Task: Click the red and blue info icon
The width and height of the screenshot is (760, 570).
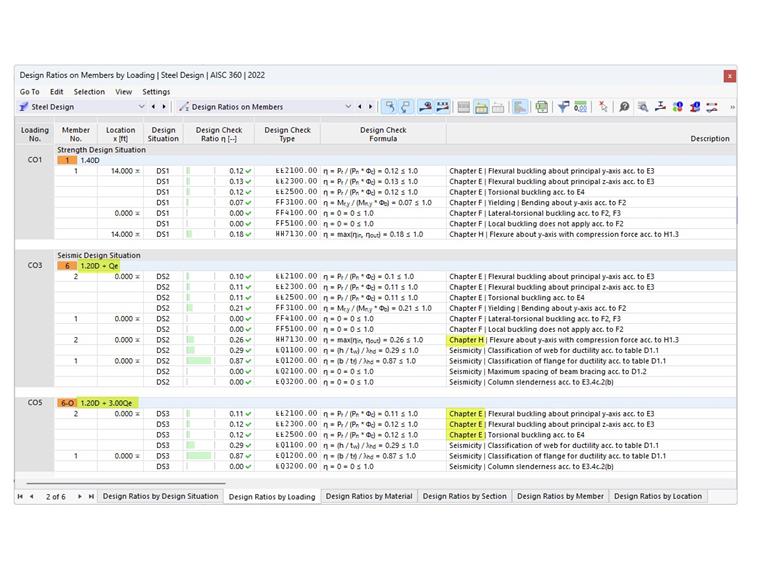Action: (695, 107)
